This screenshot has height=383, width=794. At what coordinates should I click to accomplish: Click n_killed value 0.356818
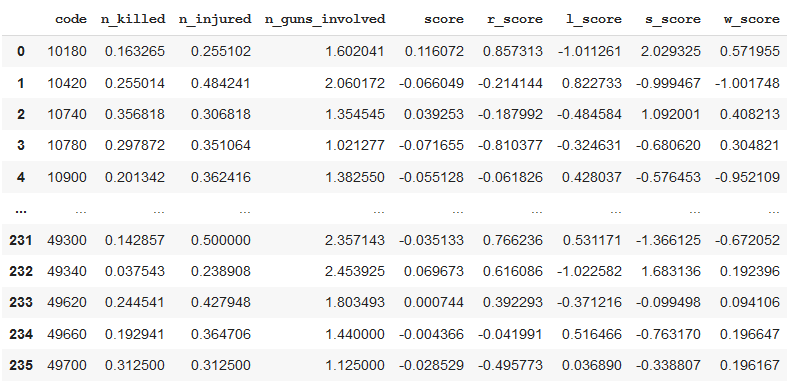point(135,114)
